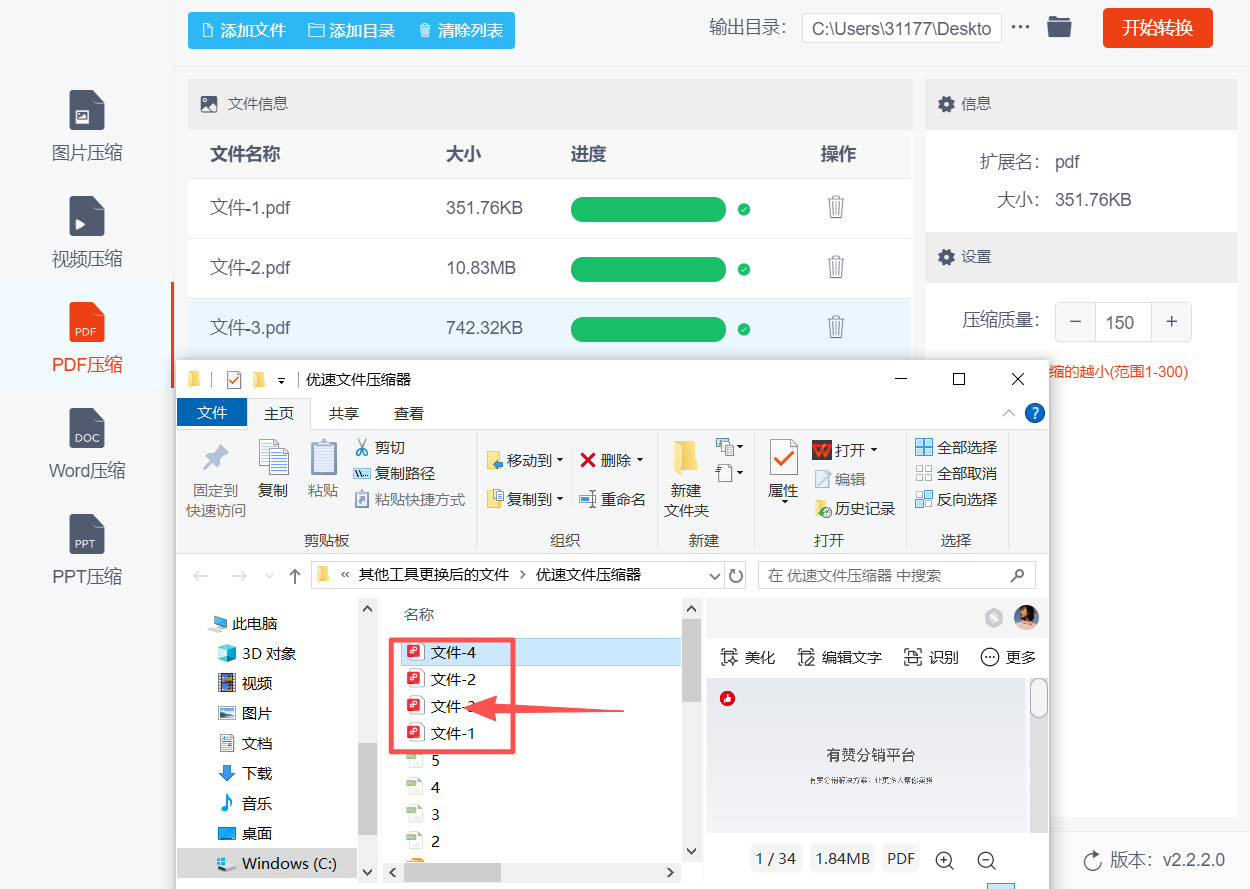Delete 文件-3.pdf with its trash icon

pyautogui.click(x=836, y=327)
